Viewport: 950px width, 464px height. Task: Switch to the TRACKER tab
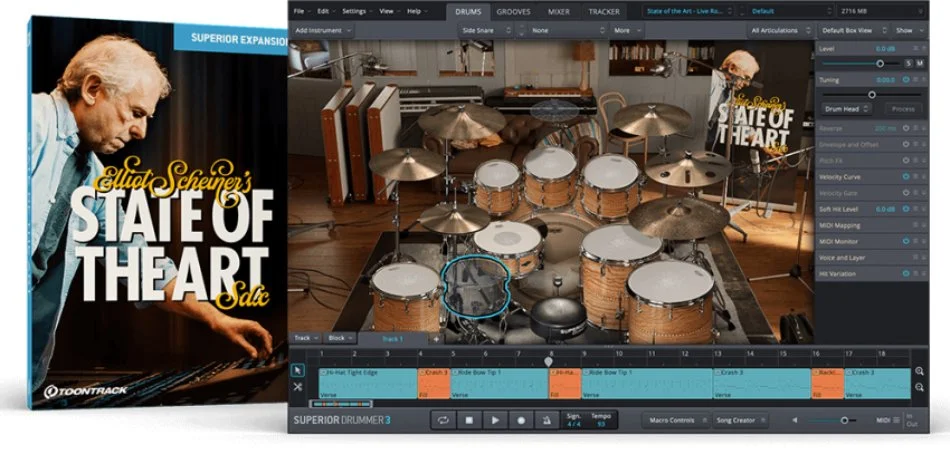coord(604,12)
